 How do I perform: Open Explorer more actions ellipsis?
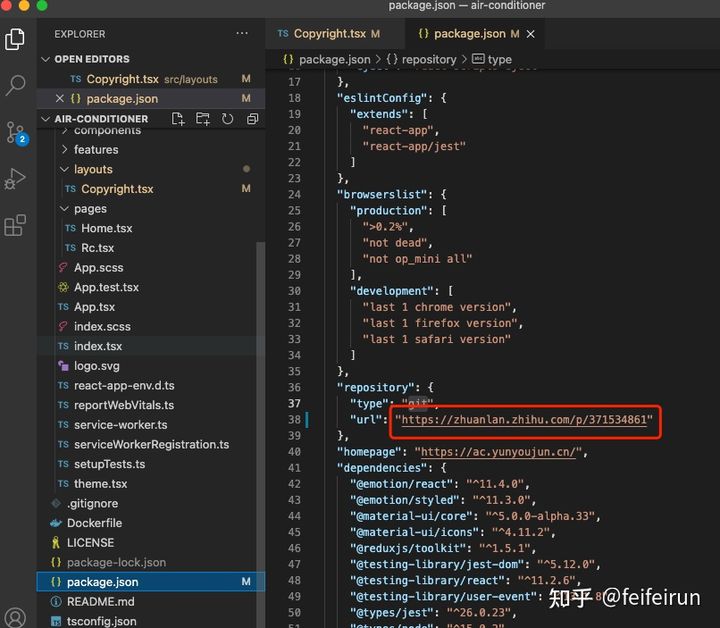click(x=242, y=34)
